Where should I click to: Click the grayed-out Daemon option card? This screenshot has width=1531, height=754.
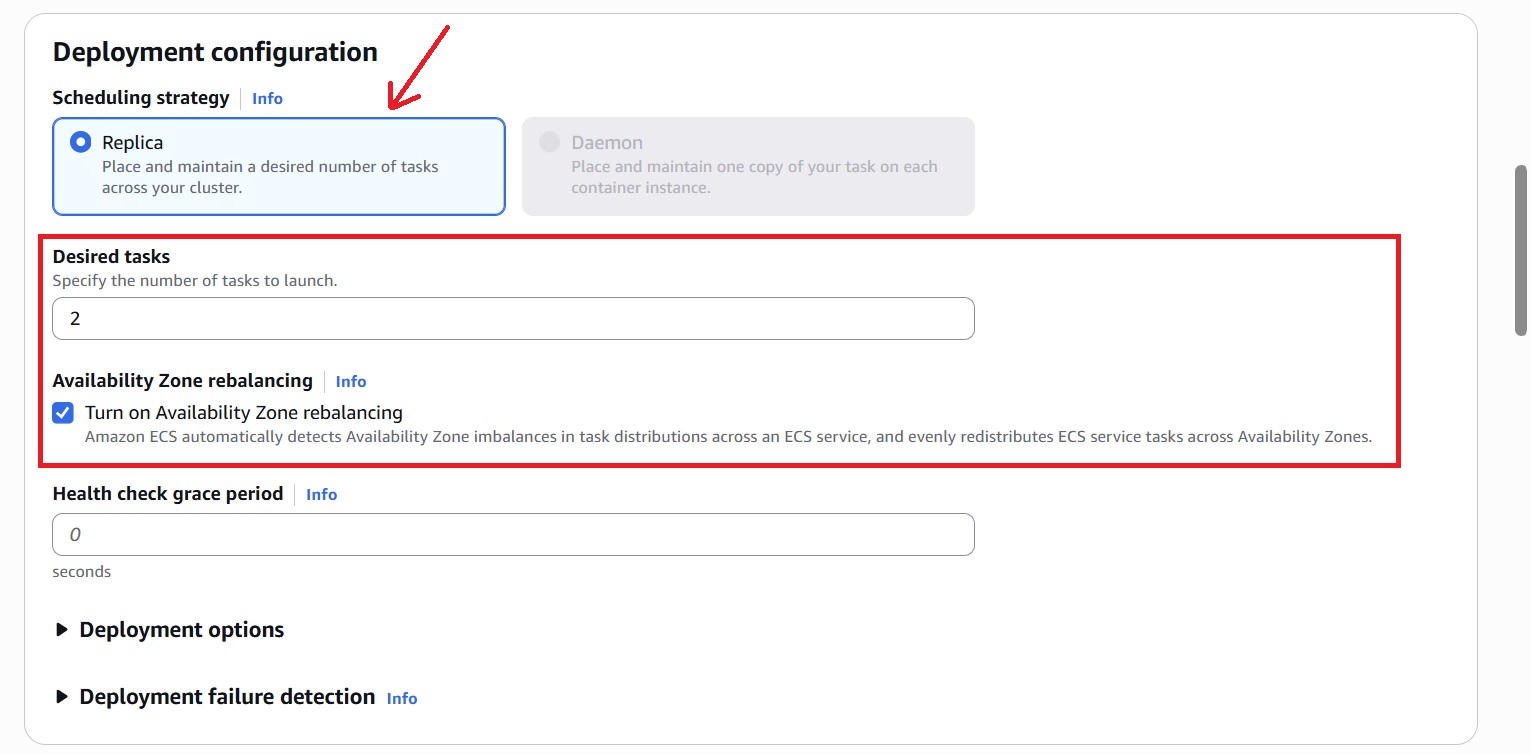747,165
